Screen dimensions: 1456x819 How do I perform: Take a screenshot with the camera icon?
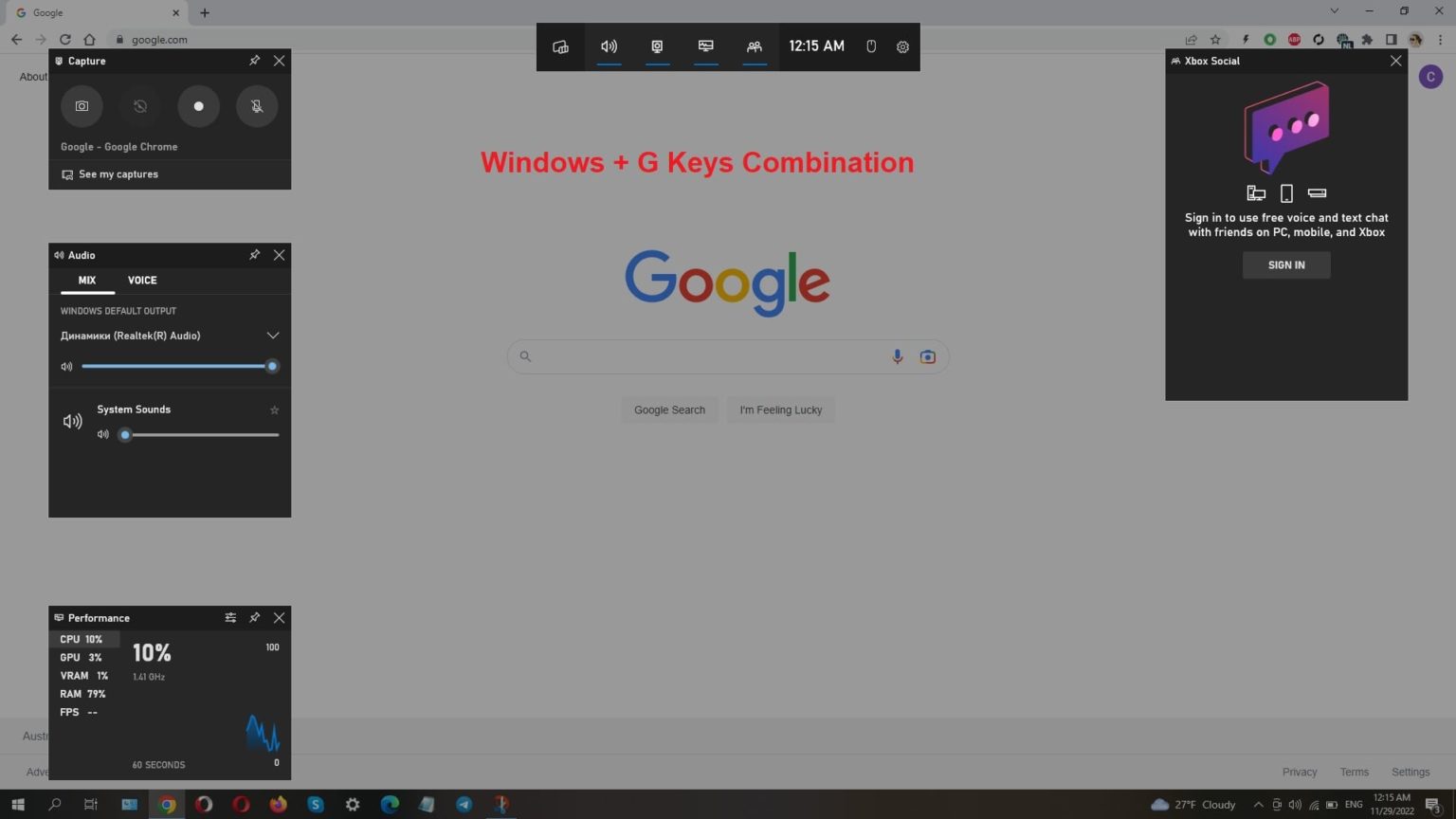pyautogui.click(x=82, y=106)
